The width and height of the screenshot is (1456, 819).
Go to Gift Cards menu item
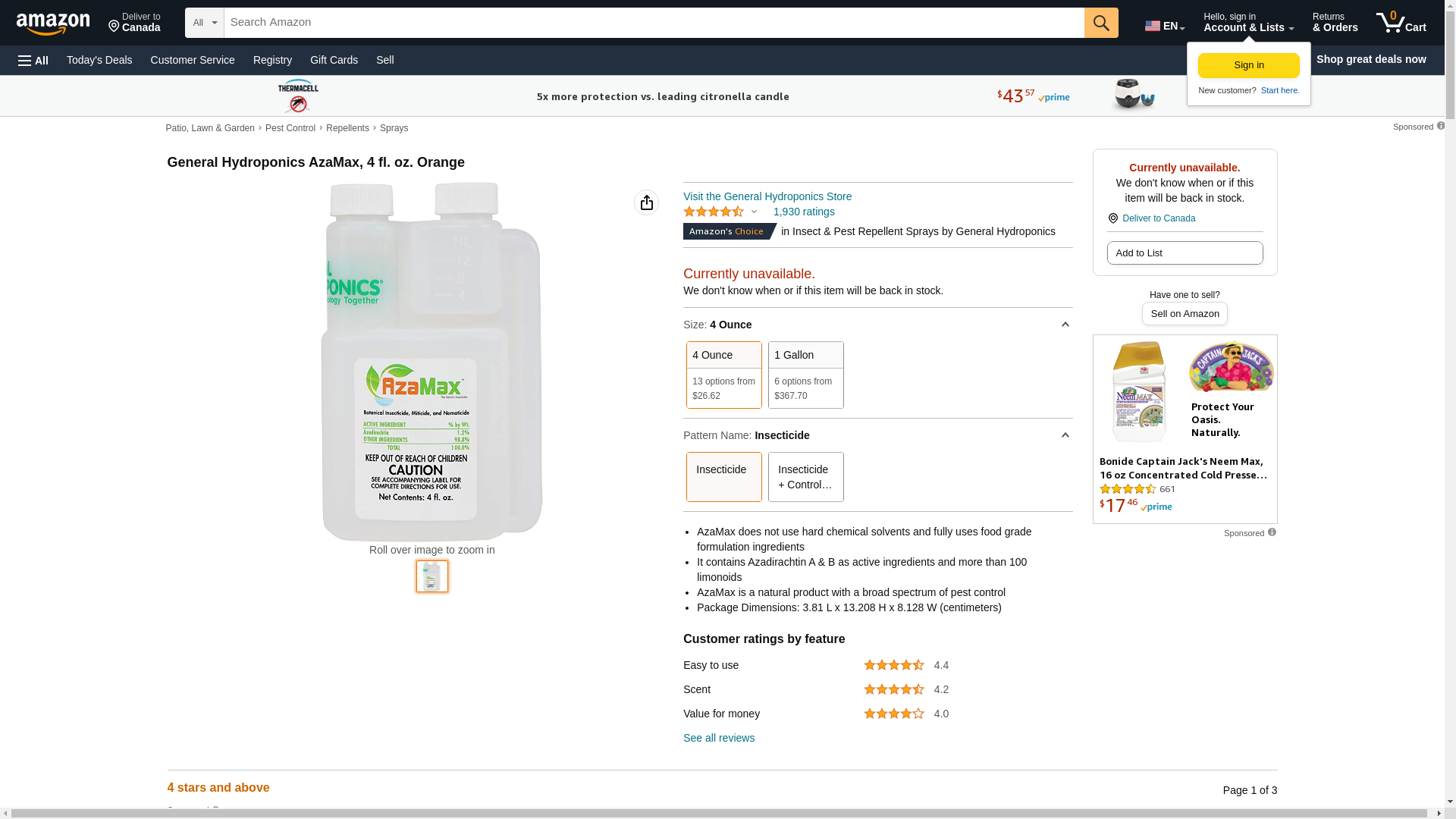(334, 60)
